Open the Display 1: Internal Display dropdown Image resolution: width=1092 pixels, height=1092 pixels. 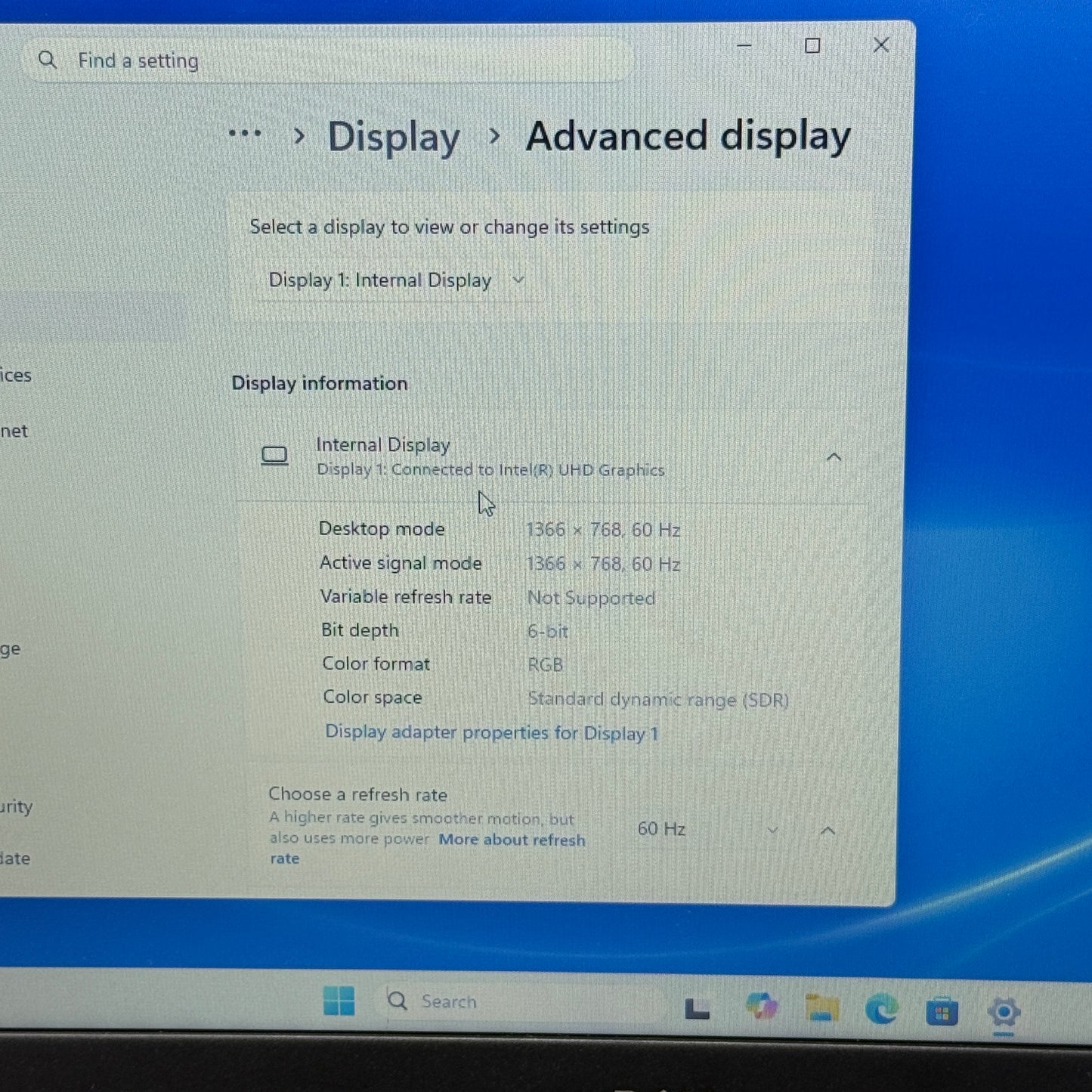point(397,280)
